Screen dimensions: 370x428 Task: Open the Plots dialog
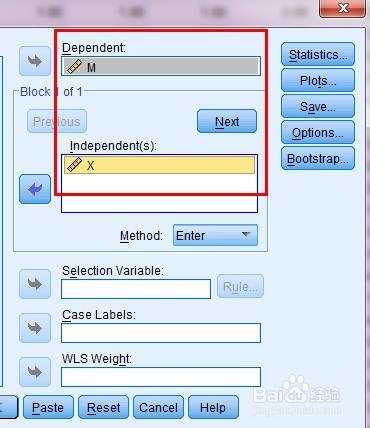[318, 80]
